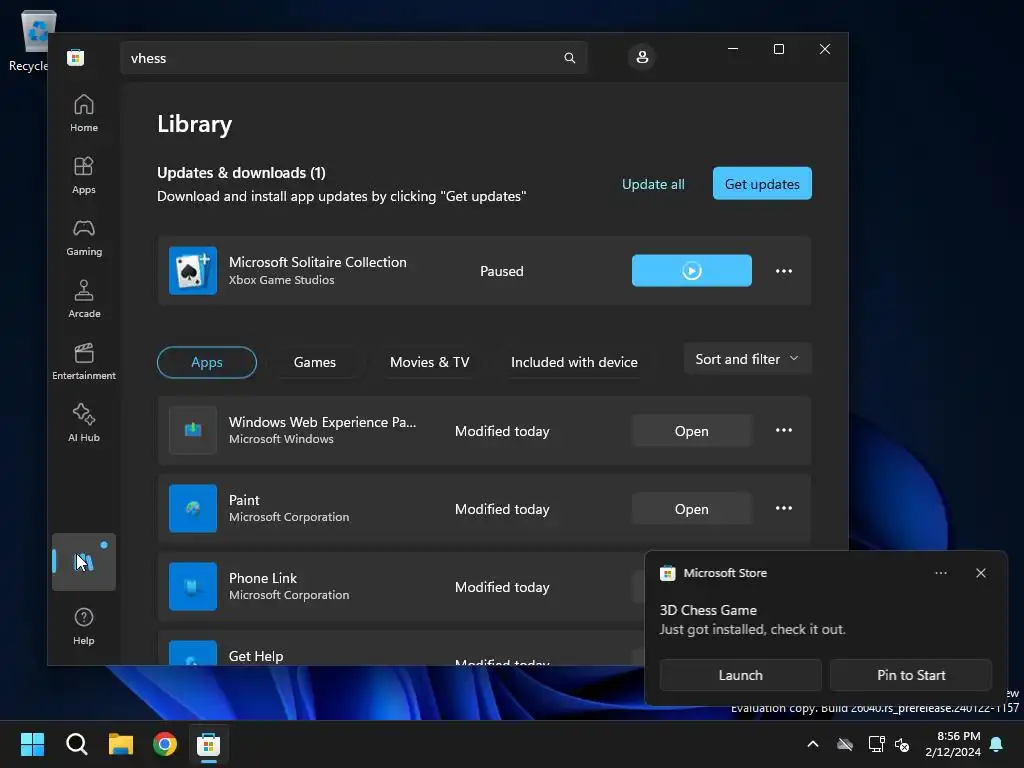
Task: Open more options for Paint
Action: click(784, 508)
